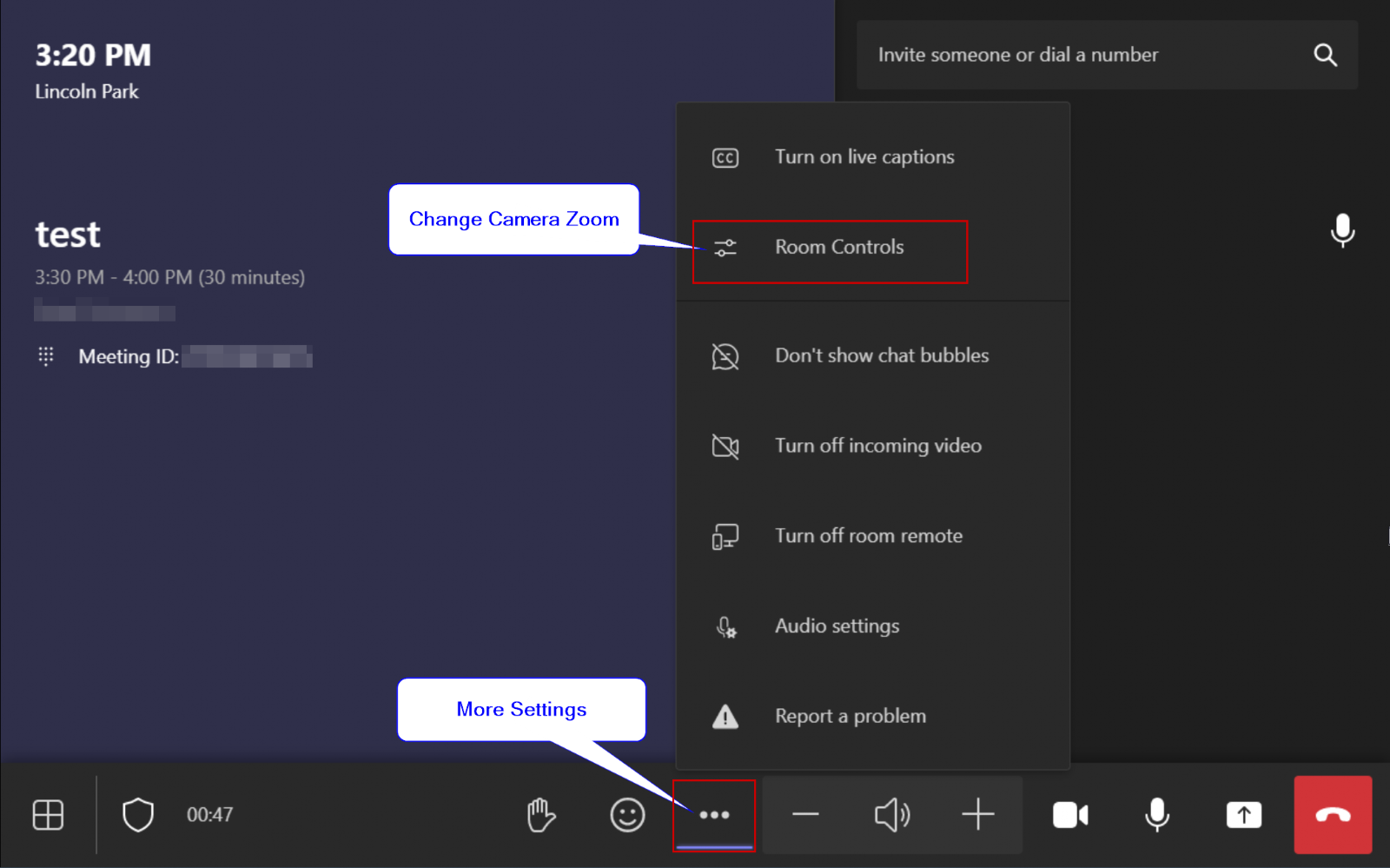This screenshot has height=868, width=1390.
Task: Click the speaker volume icon
Action: point(891,815)
